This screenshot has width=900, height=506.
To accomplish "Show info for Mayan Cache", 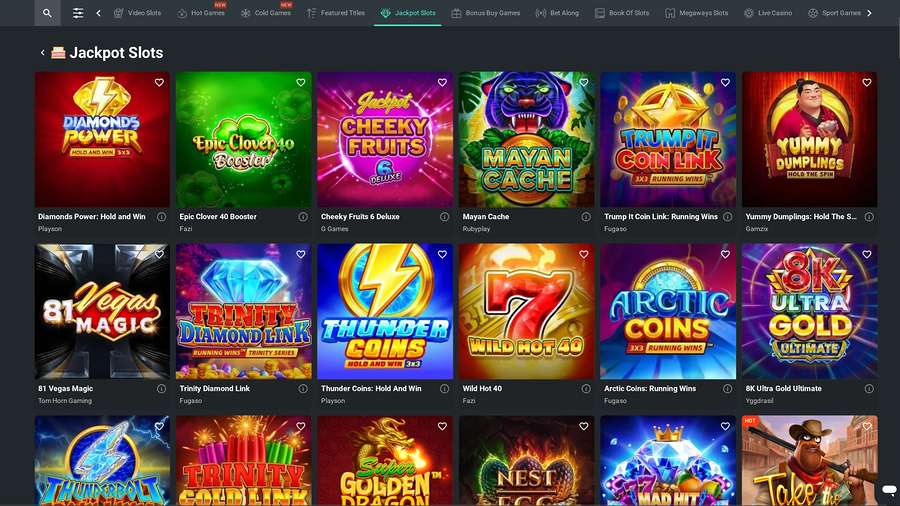I will click(x=586, y=217).
